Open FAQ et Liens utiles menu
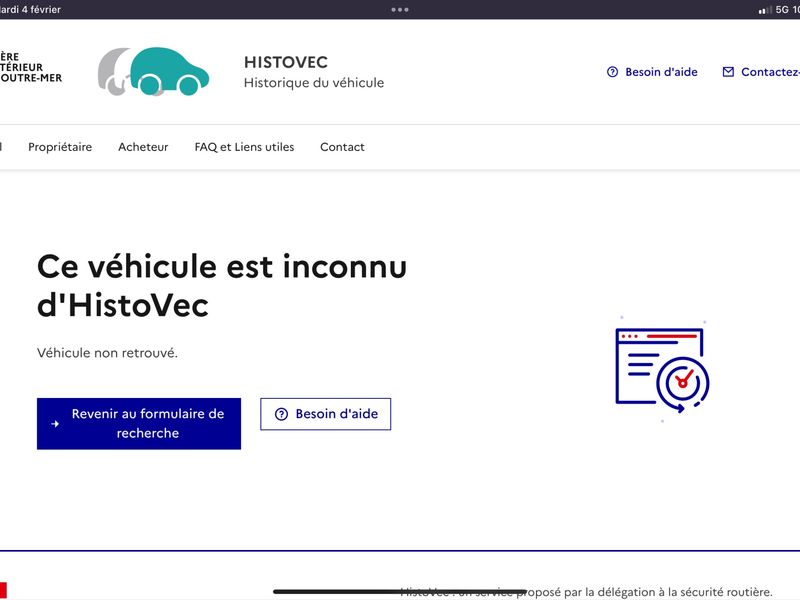 pyautogui.click(x=244, y=147)
